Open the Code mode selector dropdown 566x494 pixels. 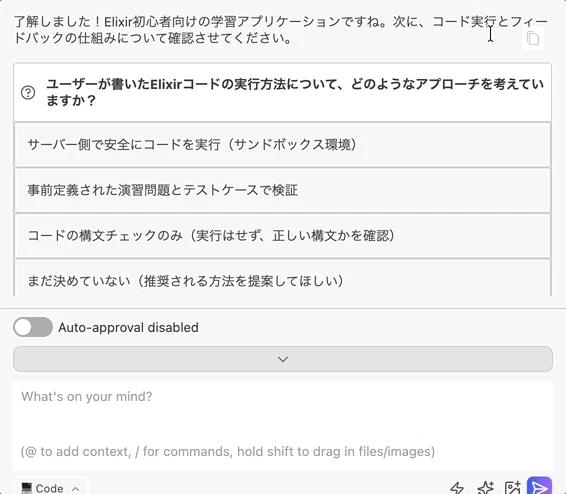point(51,487)
